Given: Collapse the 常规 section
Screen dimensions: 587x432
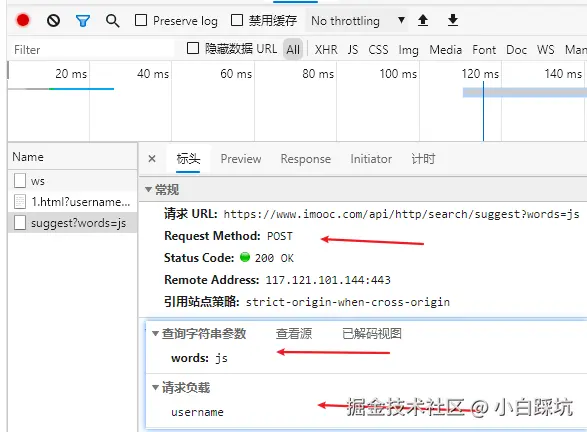Looking at the screenshot, I should (148, 190).
